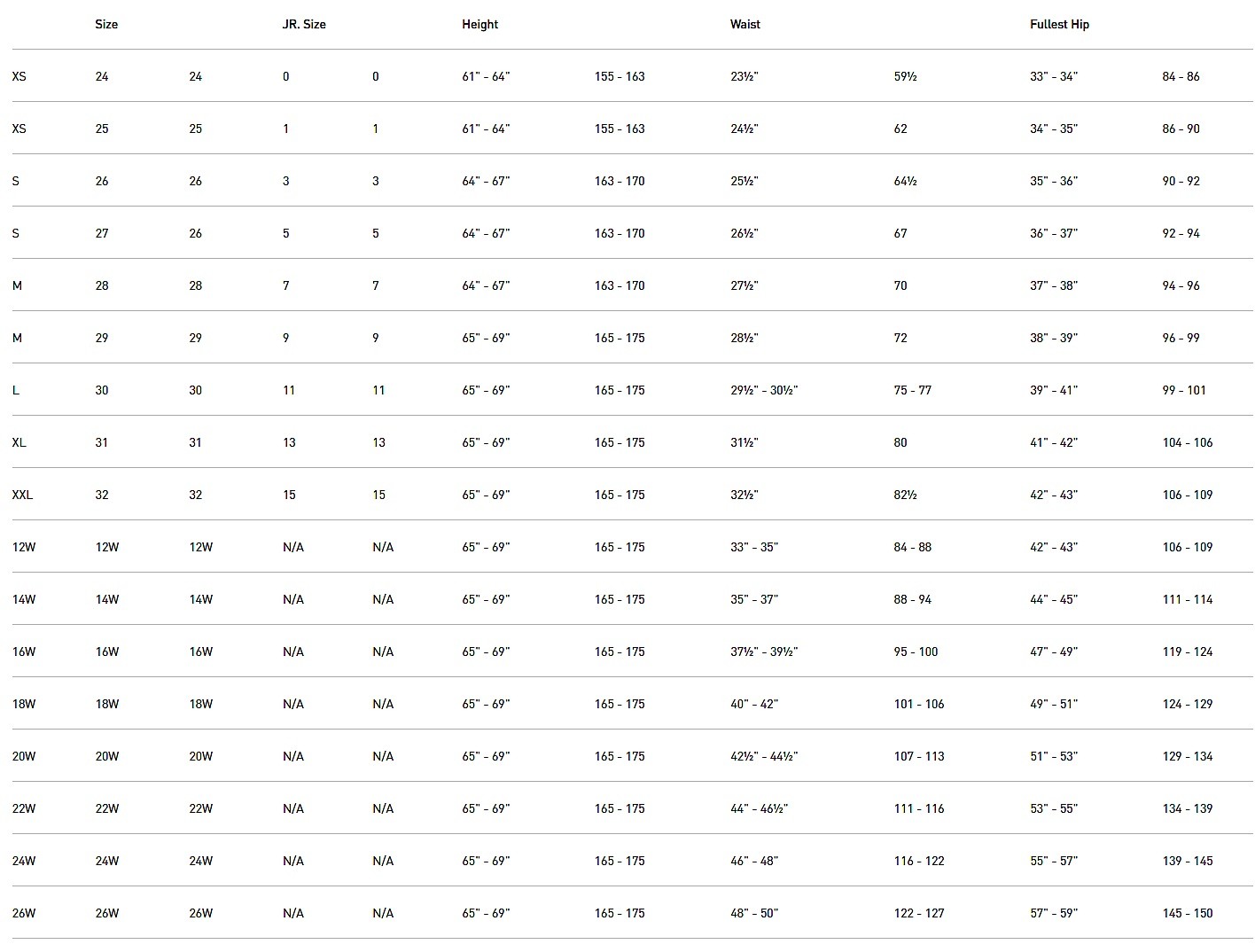This screenshot has height=952, width=1255.
Task: Select the 33" - 34" hip measurement
Action: pyautogui.click(x=1053, y=77)
